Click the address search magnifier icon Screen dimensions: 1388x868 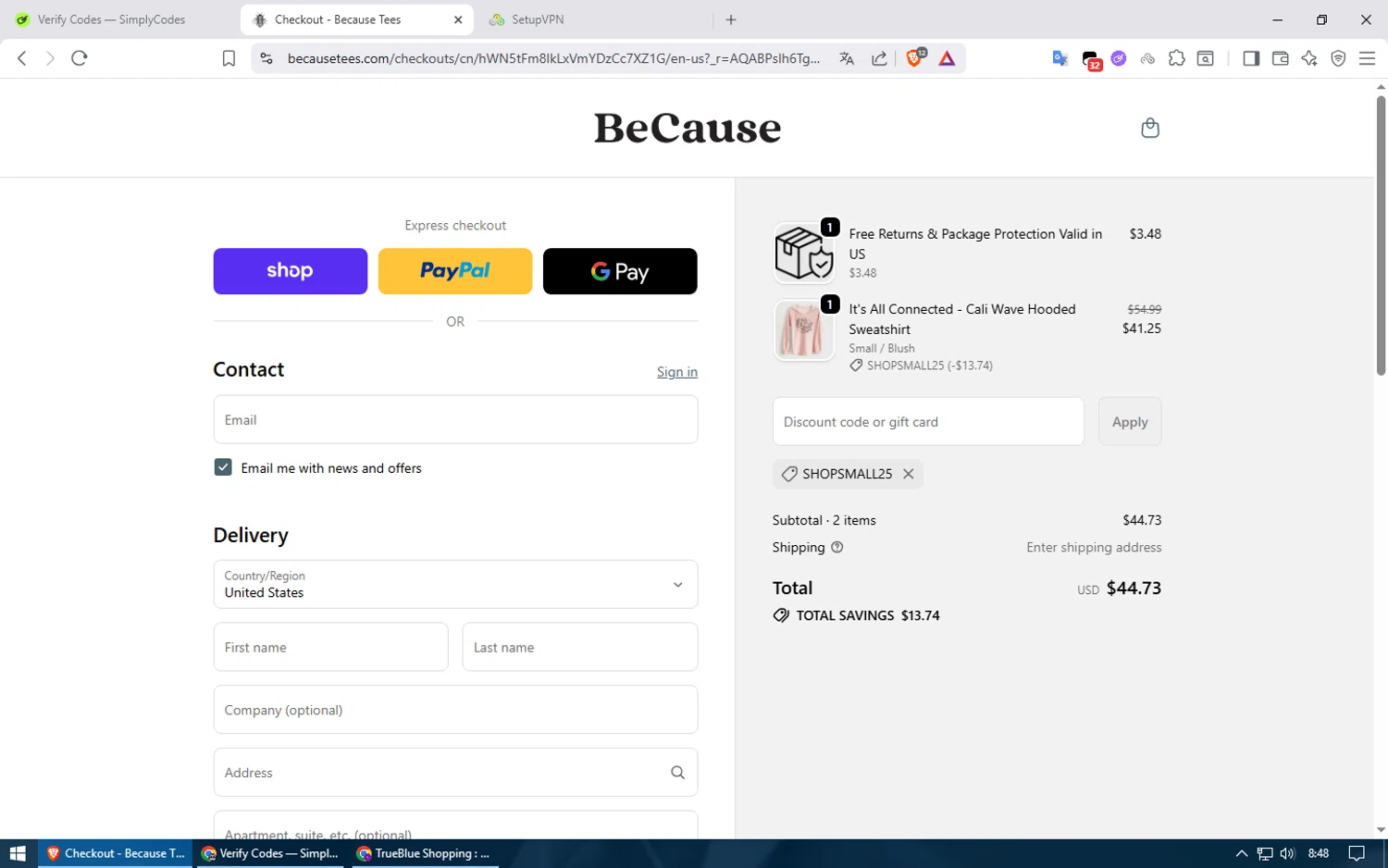tap(677, 773)
